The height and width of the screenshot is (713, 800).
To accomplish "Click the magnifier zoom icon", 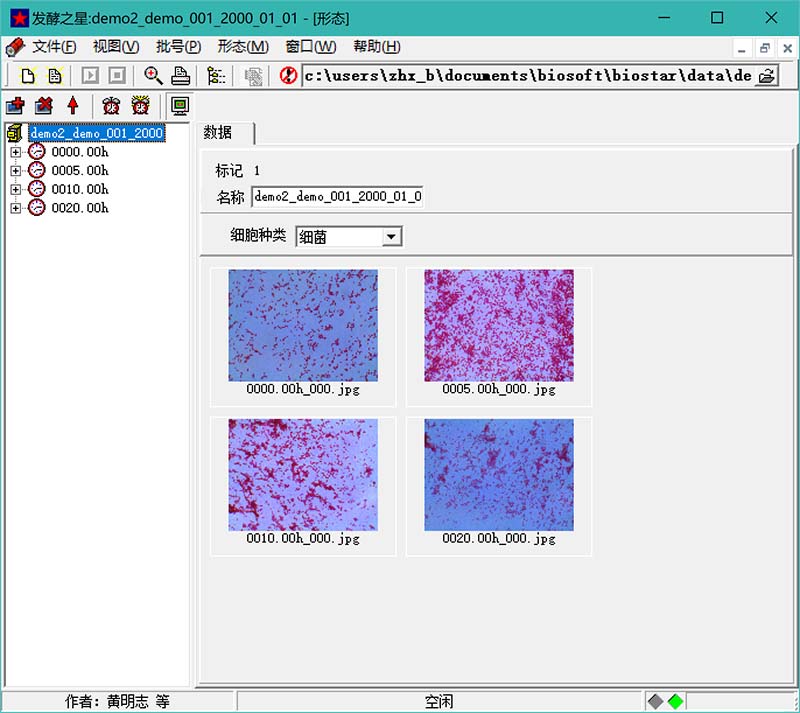I will click(x=153, y=76).
